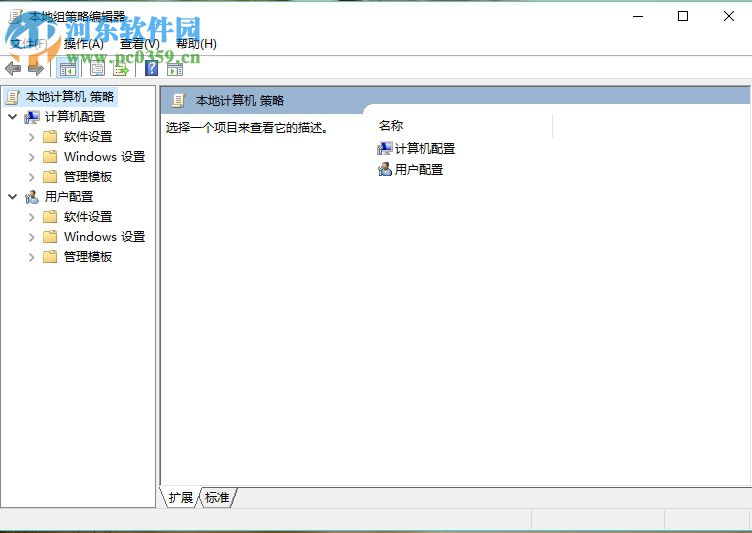Select Windows 设置 label under 计算机配置

(105, 157)
